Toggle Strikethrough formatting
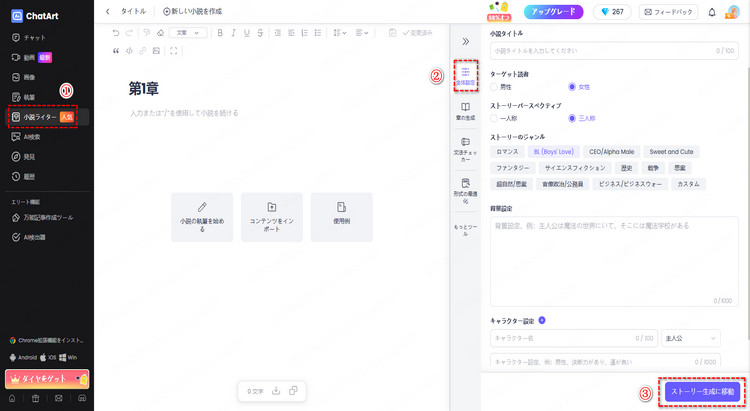The image size is (750, 411). coord(260,33)
